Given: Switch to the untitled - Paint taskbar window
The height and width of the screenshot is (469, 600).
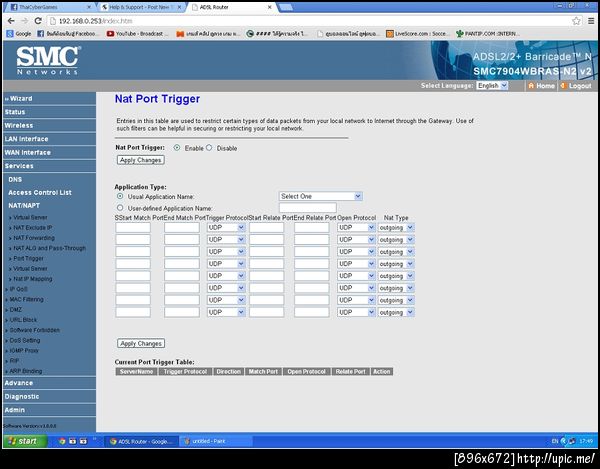Looking at the screenshot, I should (215, 441).
